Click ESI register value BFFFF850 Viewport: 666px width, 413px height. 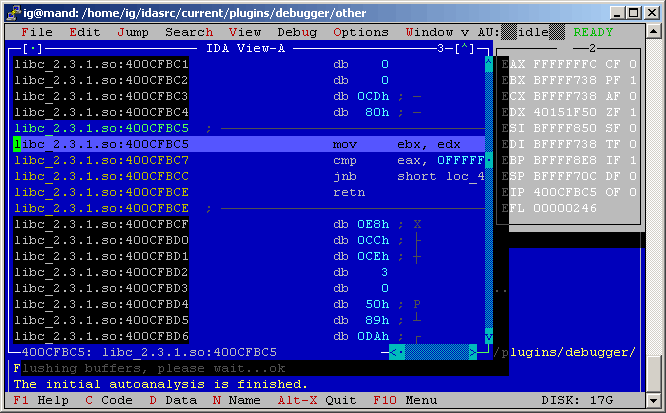pyautogui.click(x=565, y=128)
